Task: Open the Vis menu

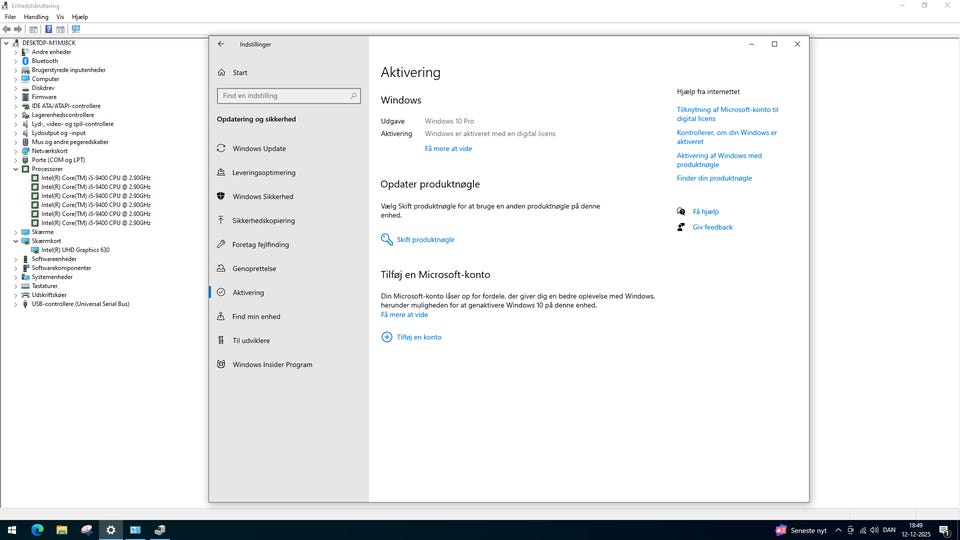Action: [60, 17]
